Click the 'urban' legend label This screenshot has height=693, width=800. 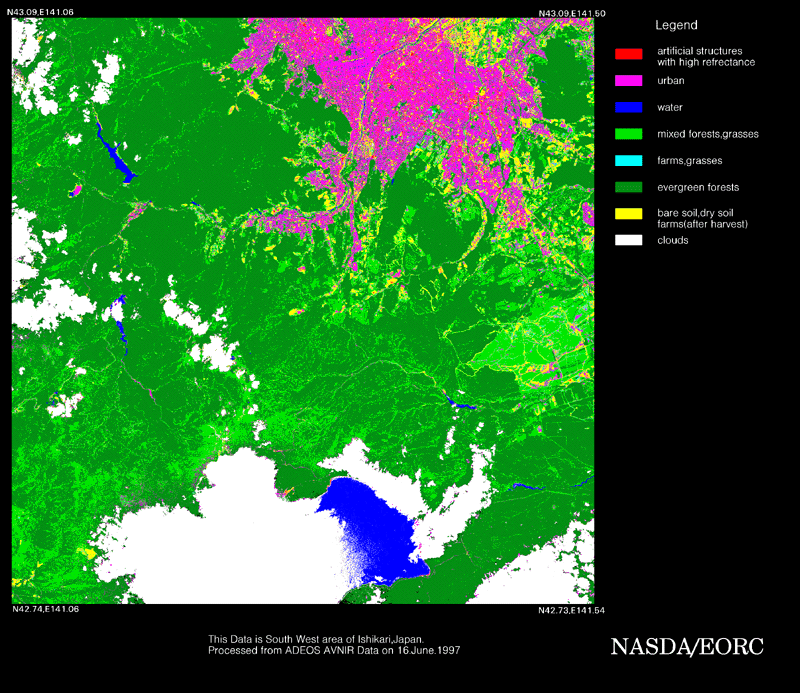click(x=670, y=81)
